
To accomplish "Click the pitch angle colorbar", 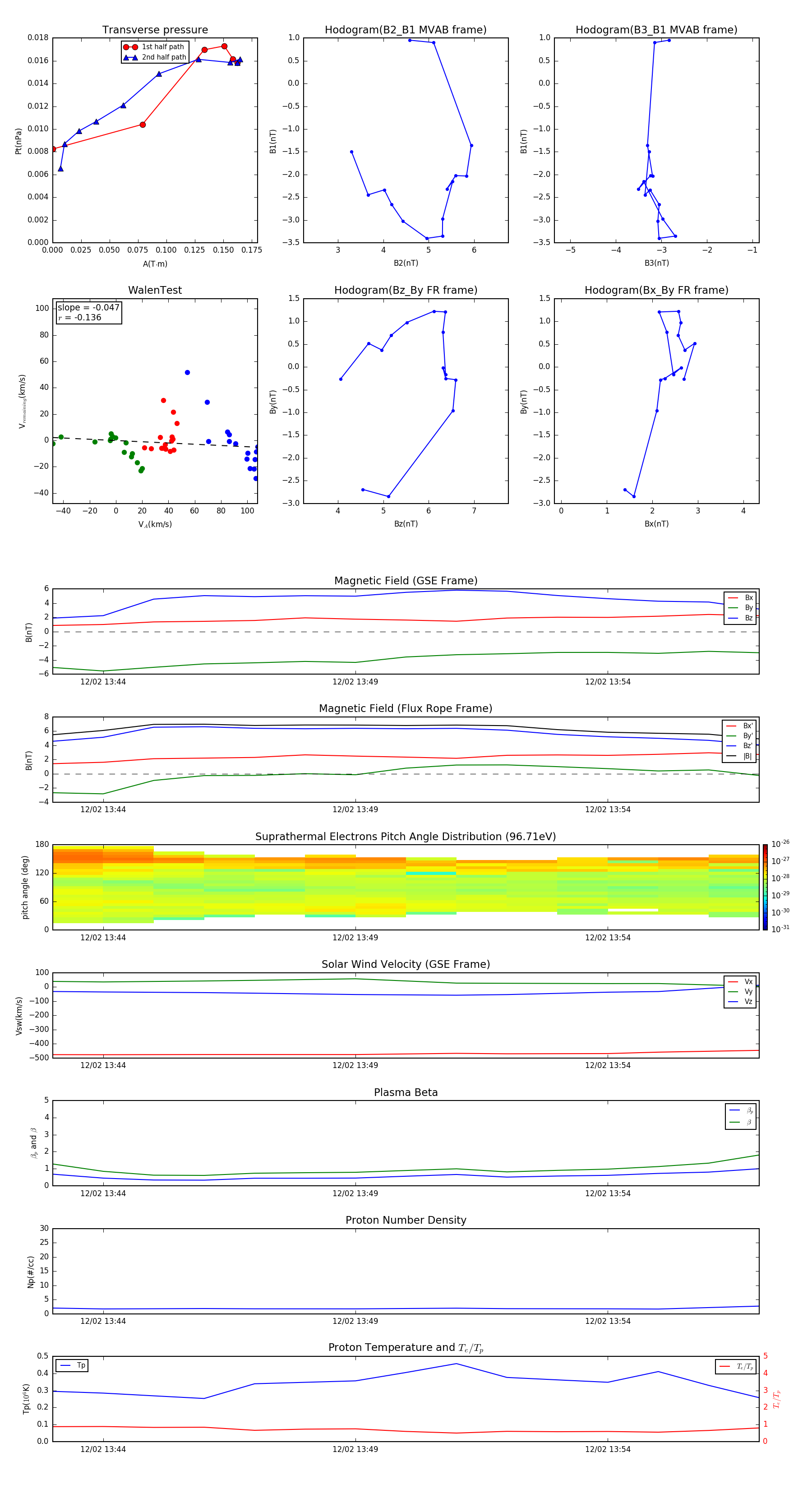I will [765, 887].
